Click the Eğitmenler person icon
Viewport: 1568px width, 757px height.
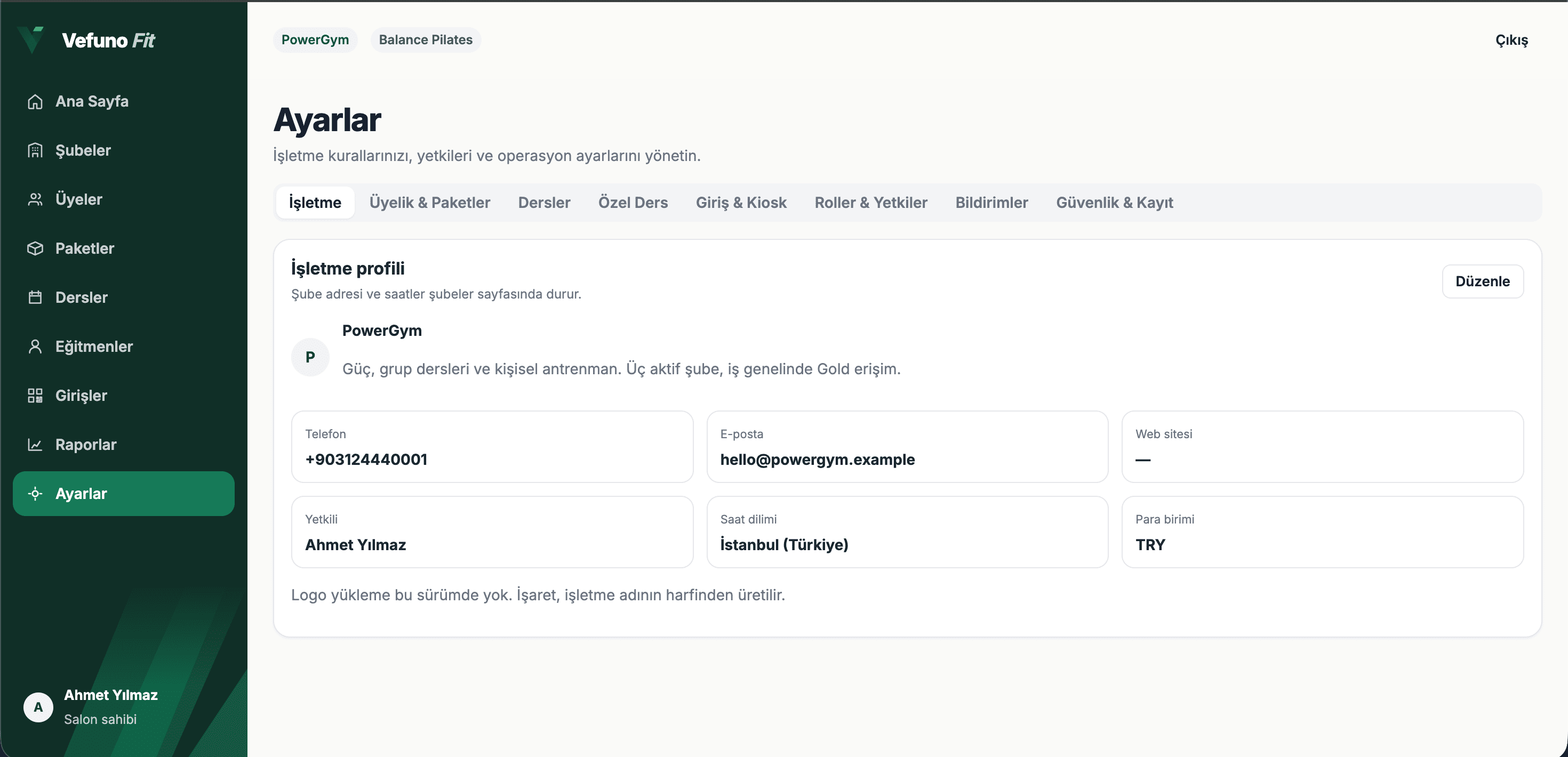tap(35, 347)
